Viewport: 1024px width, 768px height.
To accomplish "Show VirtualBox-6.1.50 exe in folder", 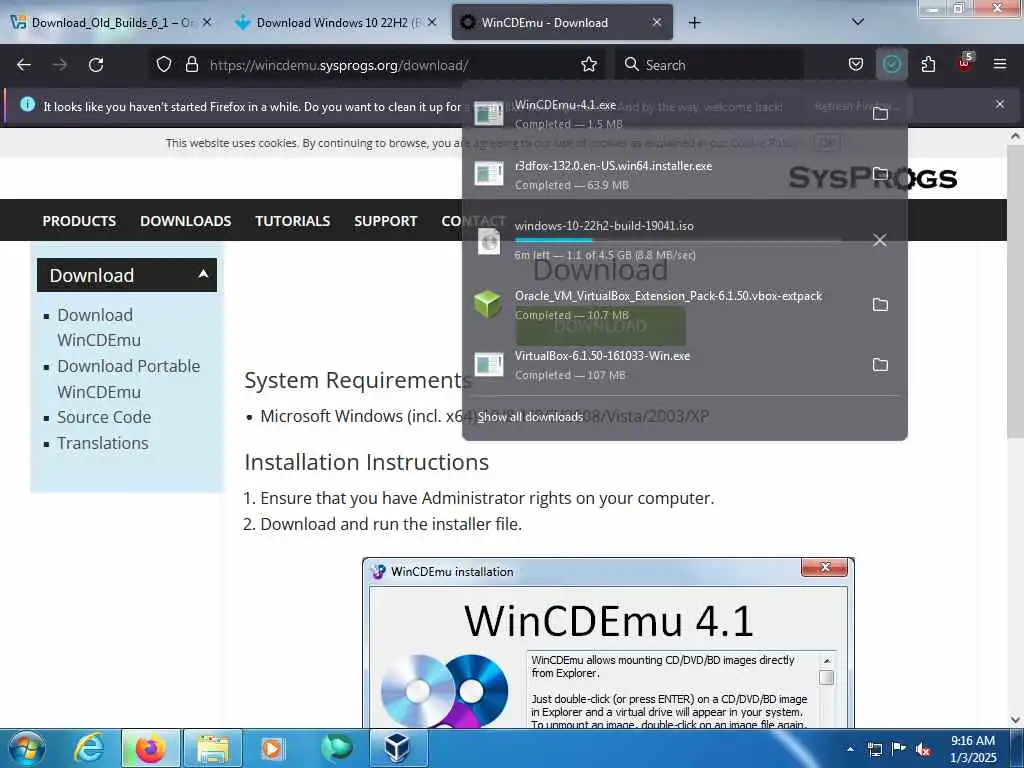I will 880,364.
